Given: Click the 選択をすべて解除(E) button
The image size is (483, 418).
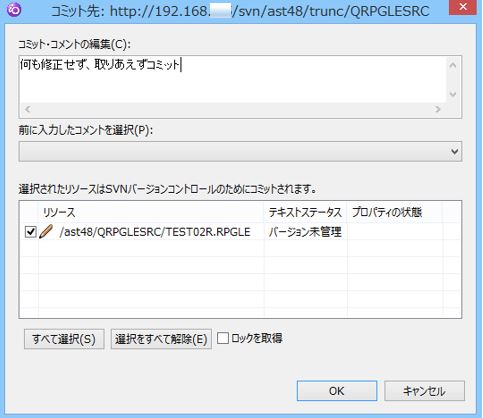Looking at the screenshot, I should point(161,339).
